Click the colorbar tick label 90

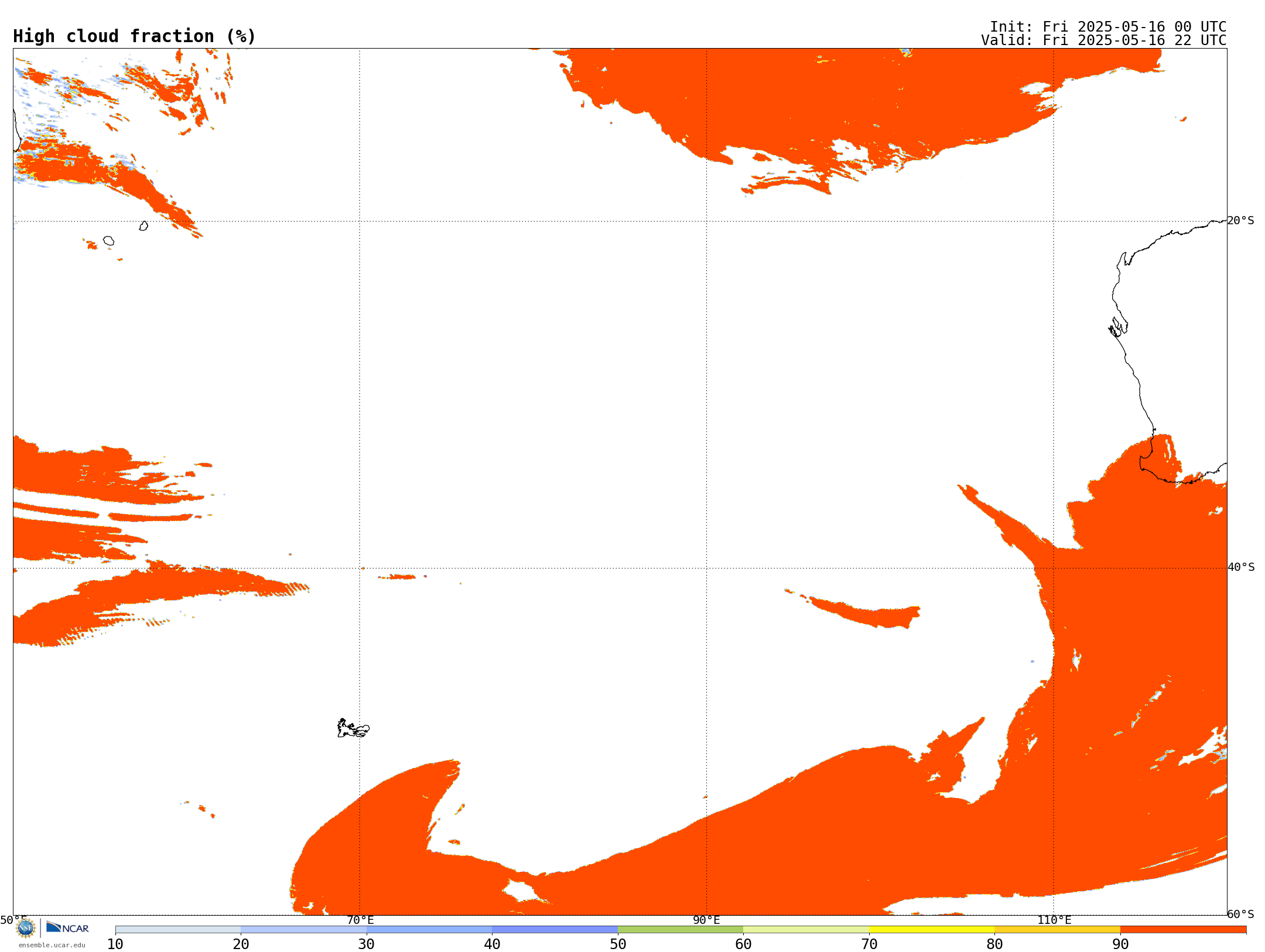(x=1120, y=944)
